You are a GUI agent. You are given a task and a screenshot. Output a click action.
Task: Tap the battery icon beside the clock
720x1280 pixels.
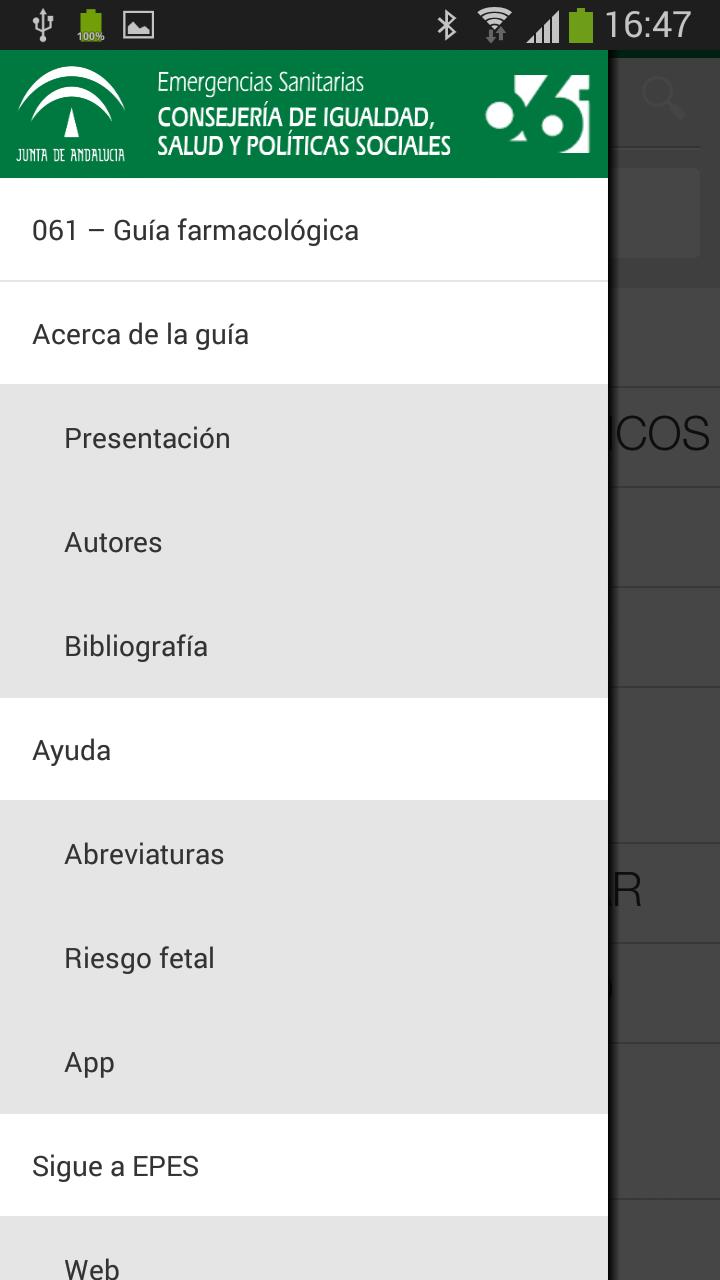click(581, 24)
